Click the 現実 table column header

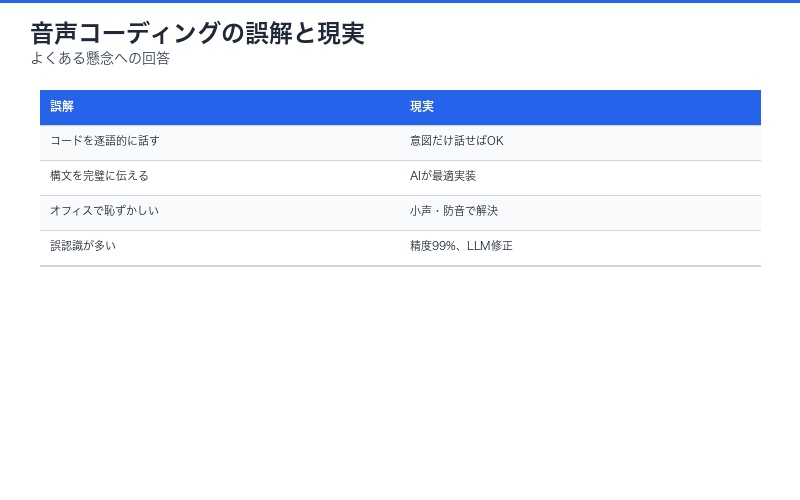422,107
